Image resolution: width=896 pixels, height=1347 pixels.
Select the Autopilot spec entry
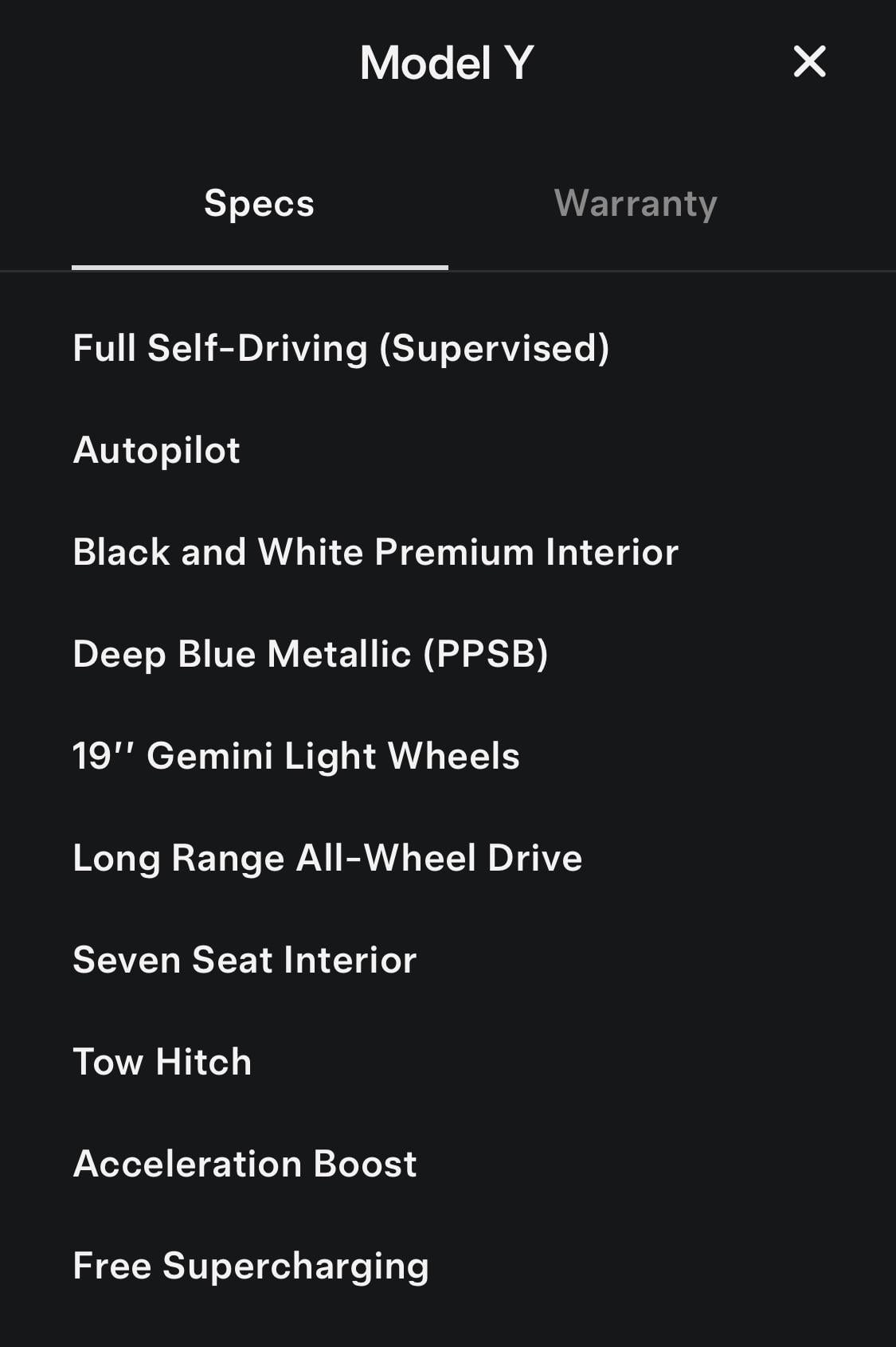tap(156, 450)
